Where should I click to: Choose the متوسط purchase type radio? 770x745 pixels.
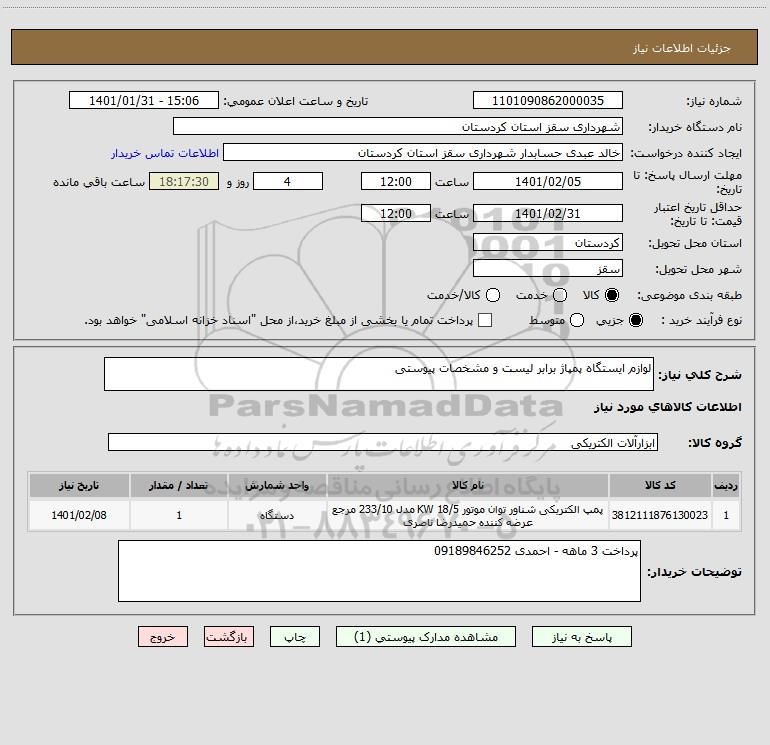[577, 320]
